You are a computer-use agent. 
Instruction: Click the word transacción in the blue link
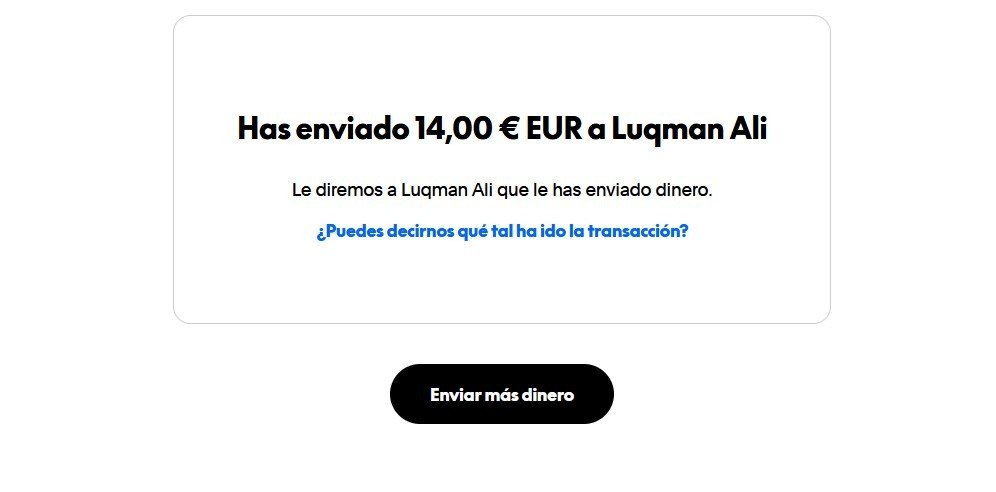click(638, 231)
